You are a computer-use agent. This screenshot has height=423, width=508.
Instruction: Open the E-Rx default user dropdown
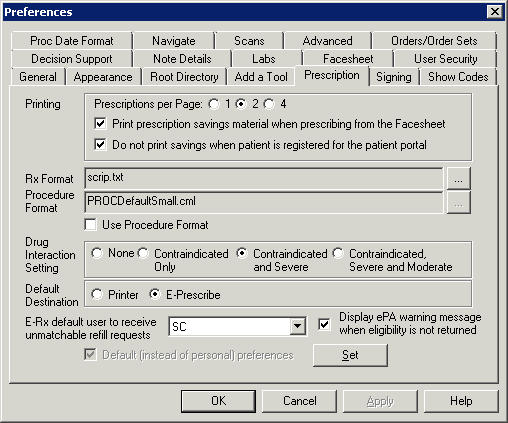coord(297,326)
